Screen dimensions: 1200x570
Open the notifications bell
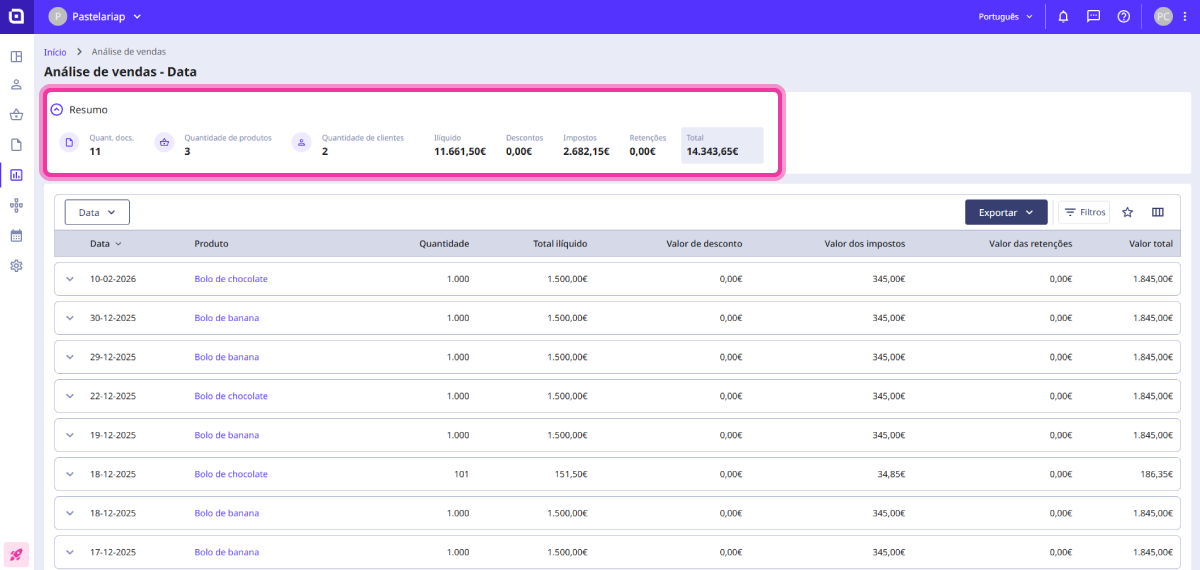click(x=1063, y=16)
